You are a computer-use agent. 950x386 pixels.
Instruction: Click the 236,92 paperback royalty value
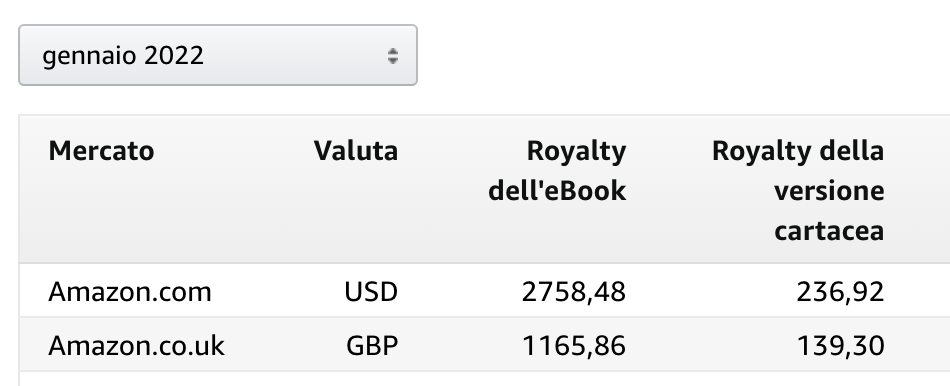point(840,292)
